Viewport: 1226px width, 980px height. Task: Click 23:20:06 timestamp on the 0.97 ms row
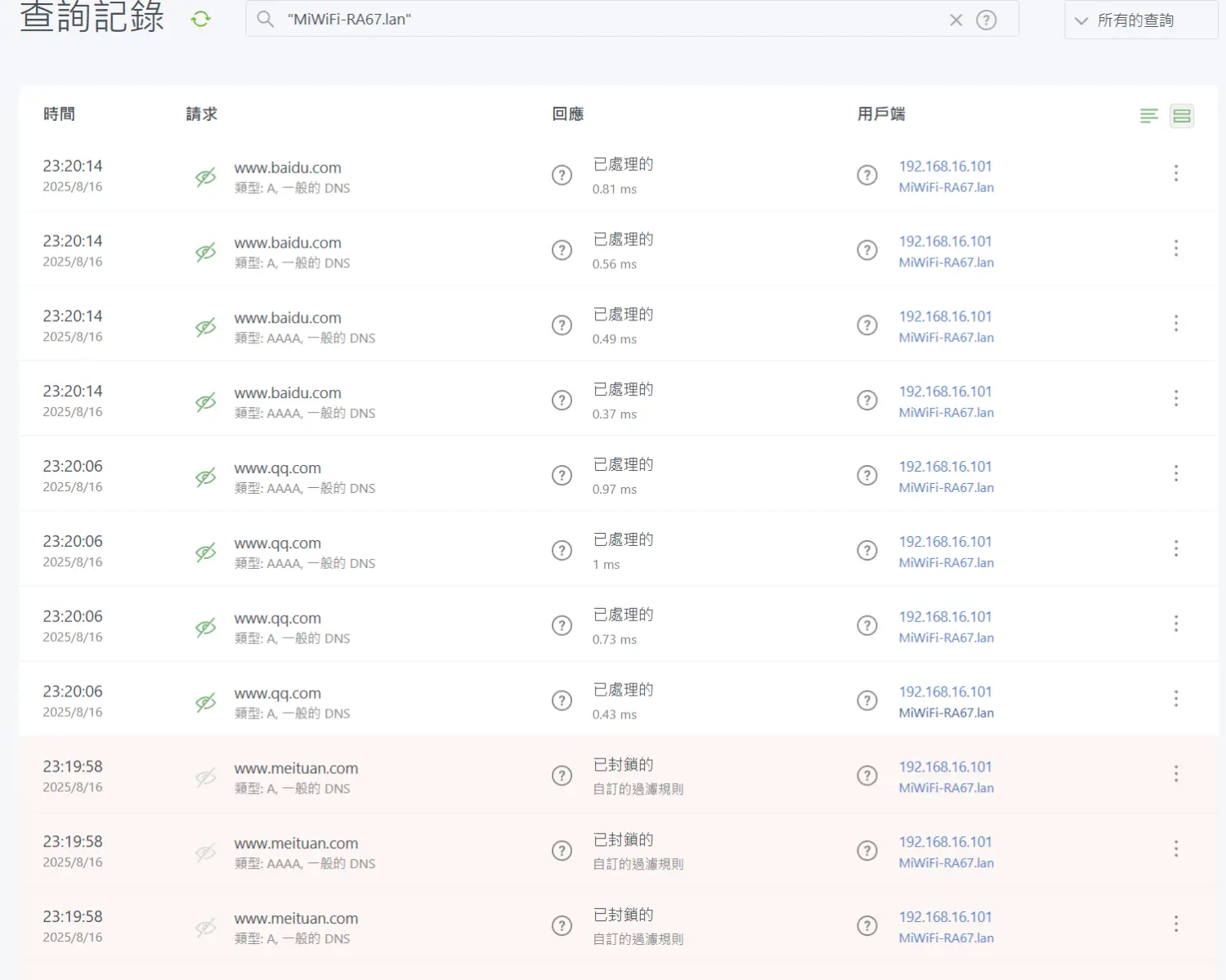(x=73, y=467)
